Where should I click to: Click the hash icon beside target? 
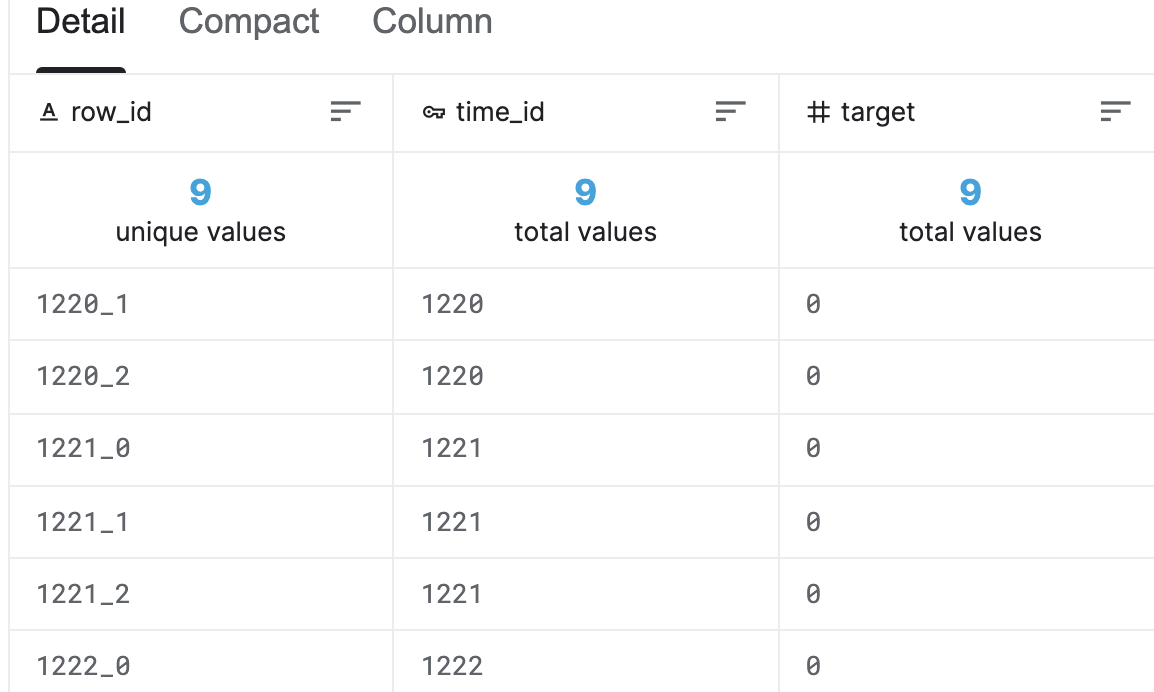click(818, 112)
